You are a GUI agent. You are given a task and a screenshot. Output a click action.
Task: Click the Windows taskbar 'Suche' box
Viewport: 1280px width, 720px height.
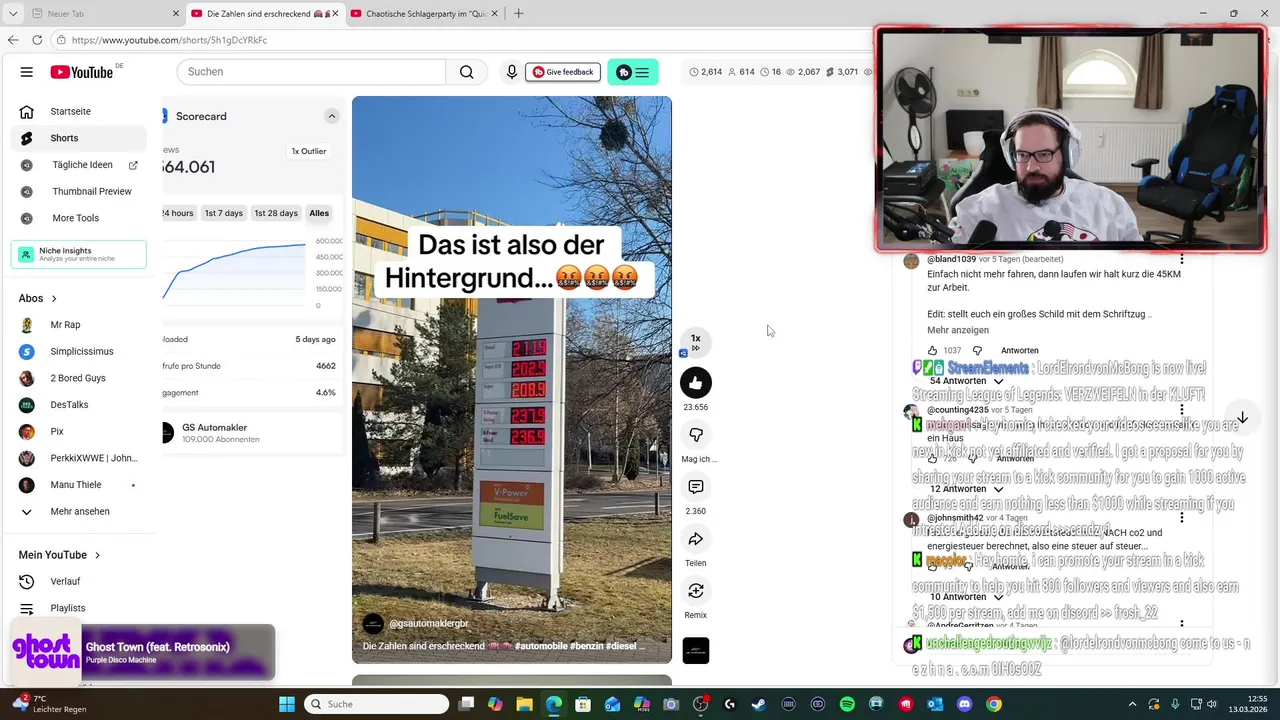click(x=376, y=704)
